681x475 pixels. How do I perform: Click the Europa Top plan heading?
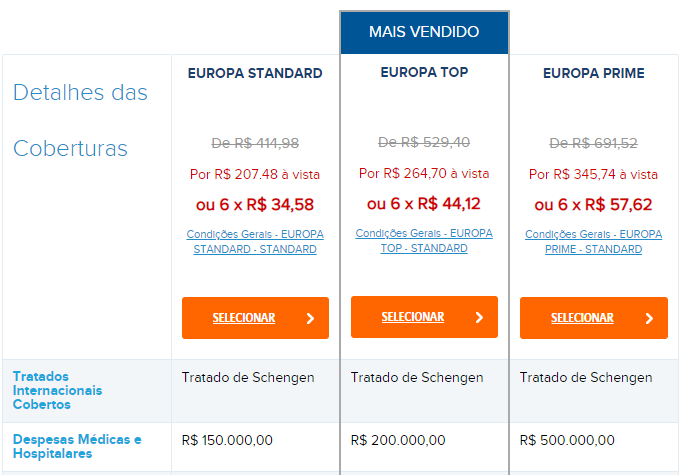pyautogui.click(x=424, y=72)
